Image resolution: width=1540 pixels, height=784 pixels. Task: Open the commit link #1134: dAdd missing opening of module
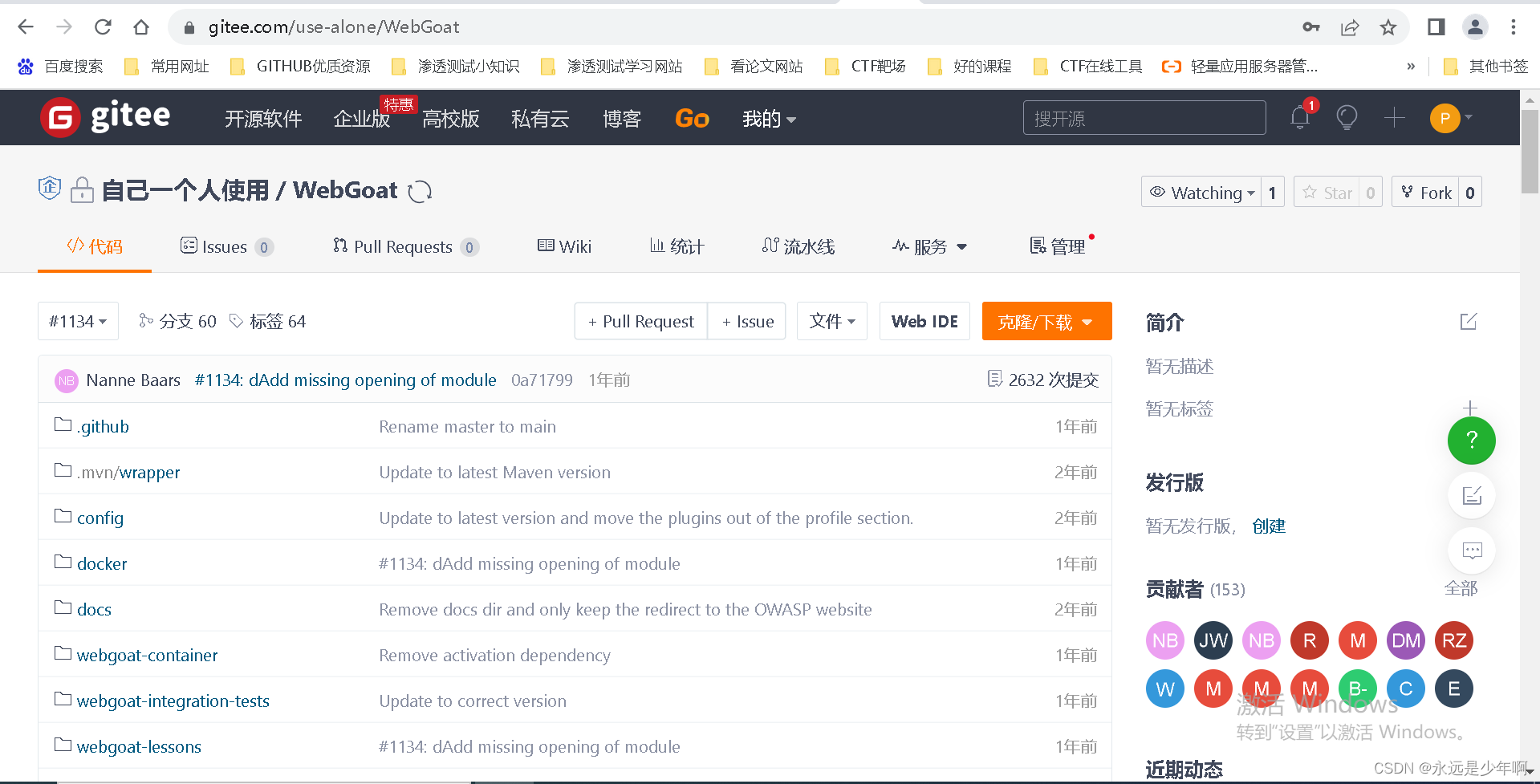point(346,380)
